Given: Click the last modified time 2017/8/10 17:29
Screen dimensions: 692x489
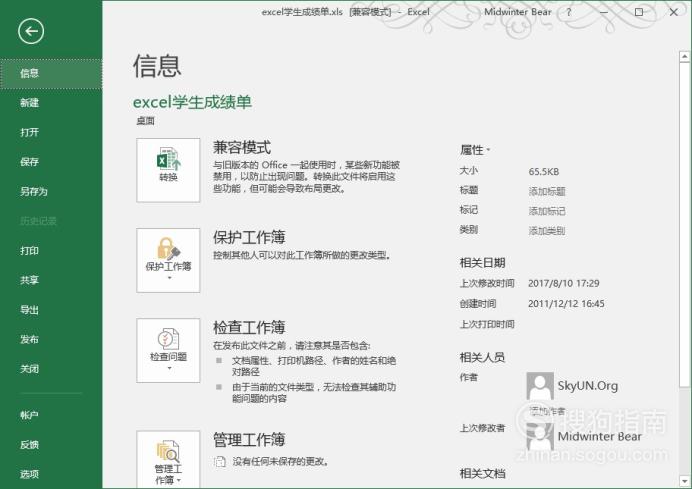Looking at the screenshot, I should pyautogui.click(x=564, y=283).
